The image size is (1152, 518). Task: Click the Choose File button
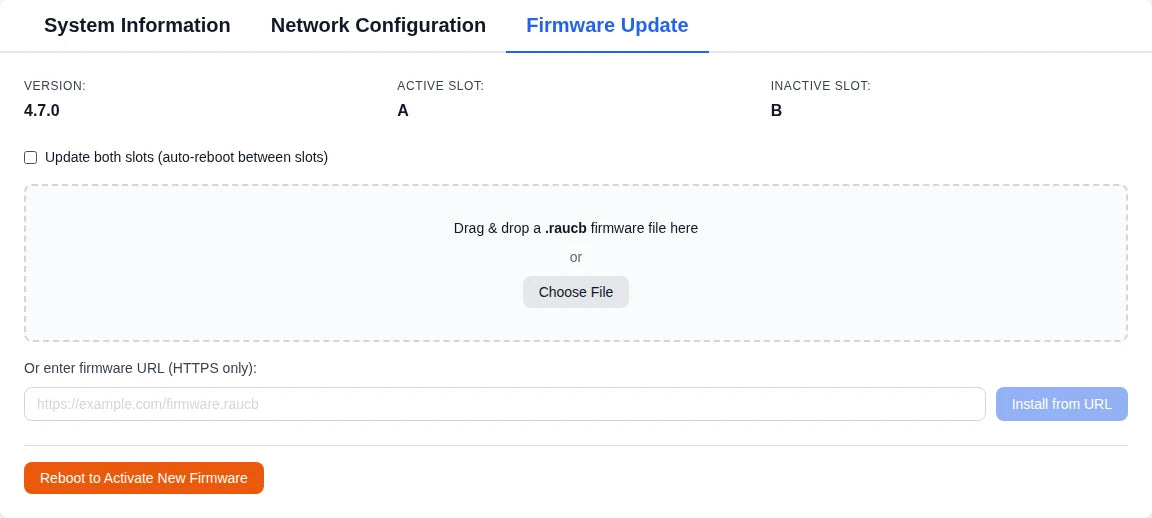[x=575, y=292]
